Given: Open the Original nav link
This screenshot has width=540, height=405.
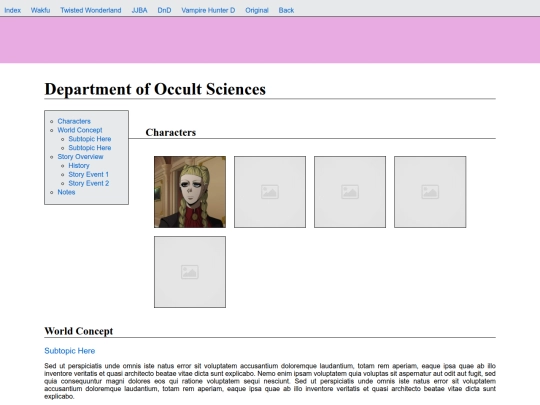Looking at the screenshot, I should 257,10.
